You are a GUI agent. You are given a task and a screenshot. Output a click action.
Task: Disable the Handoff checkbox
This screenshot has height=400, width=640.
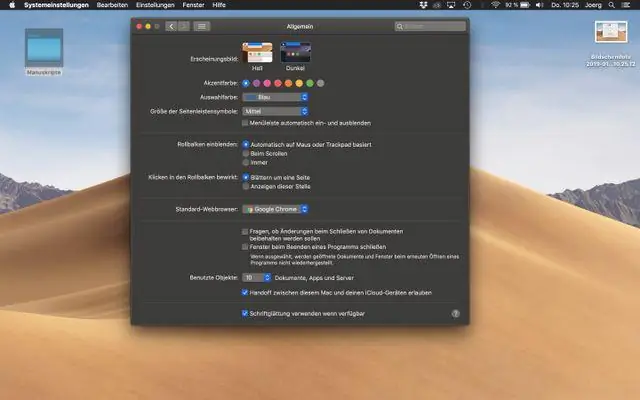245,292
